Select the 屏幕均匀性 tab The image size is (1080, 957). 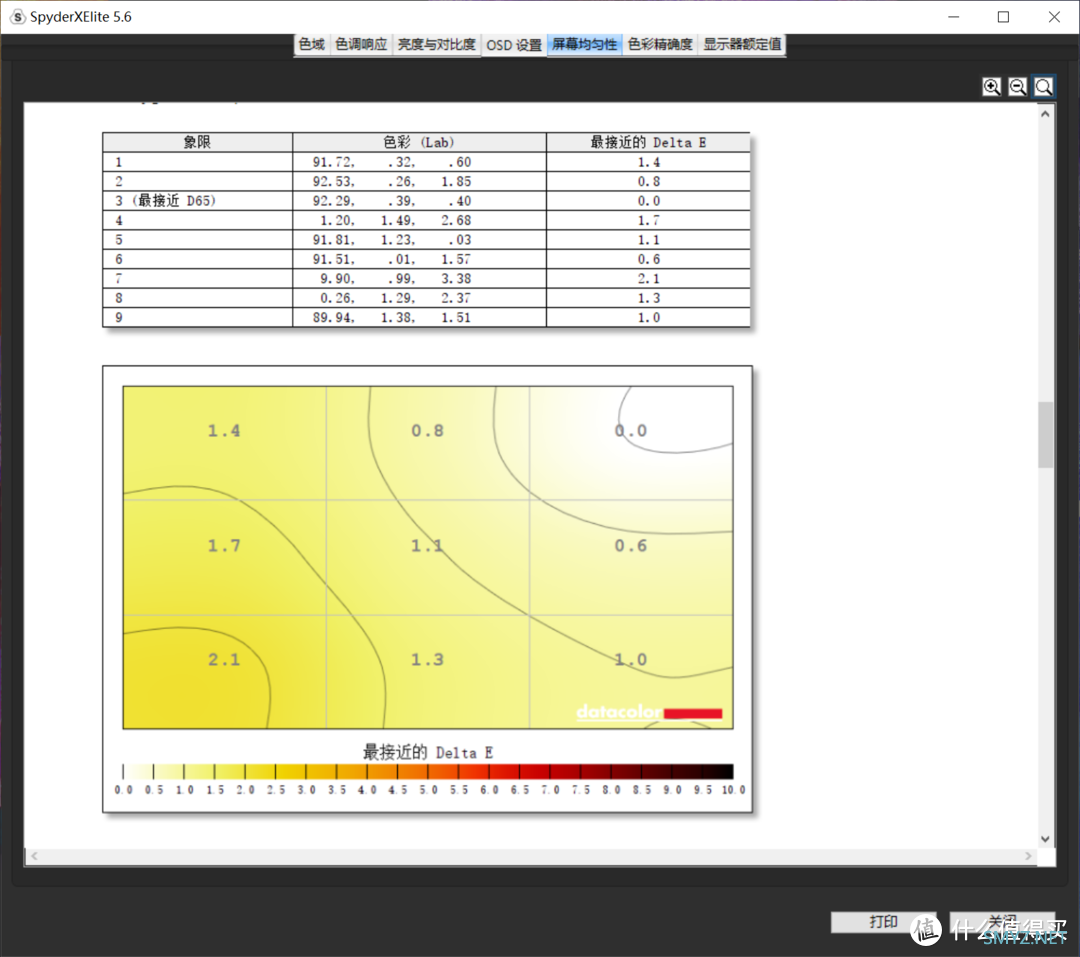pos(585,45)
